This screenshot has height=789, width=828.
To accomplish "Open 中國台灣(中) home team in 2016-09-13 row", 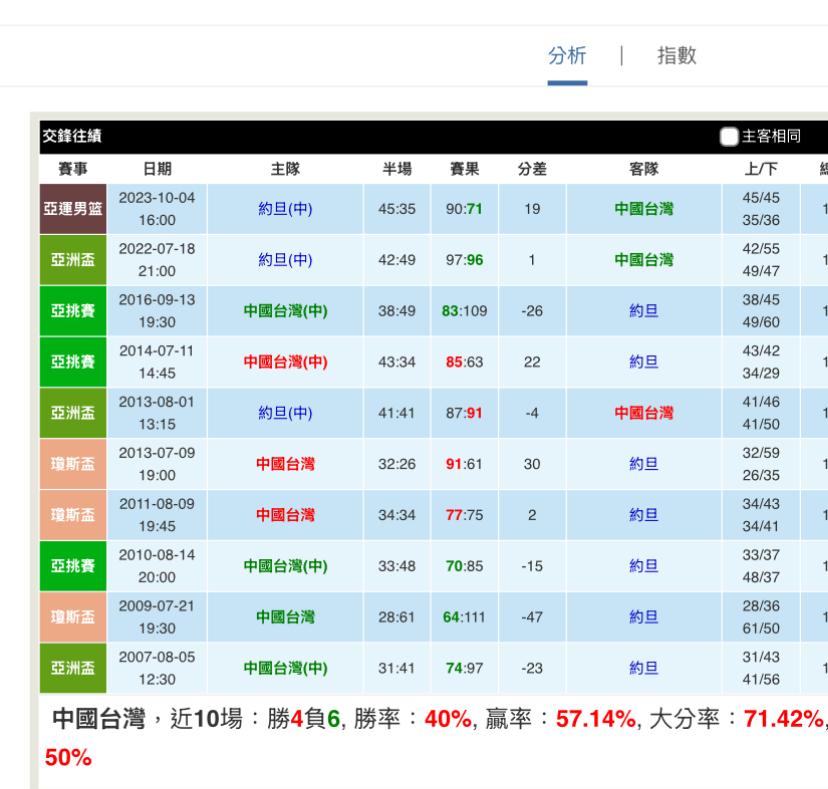I will point(285,311).
